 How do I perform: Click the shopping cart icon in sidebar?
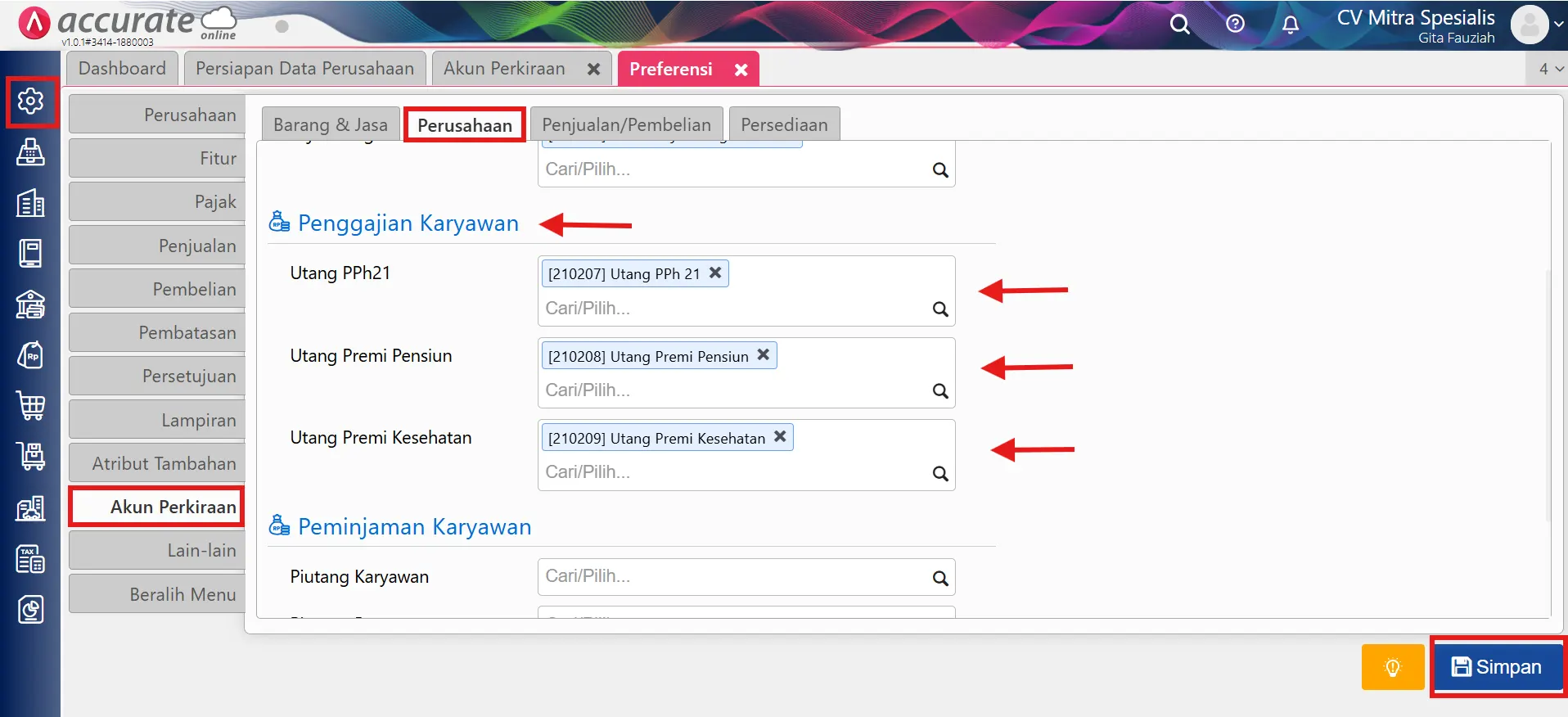point(30,405)
